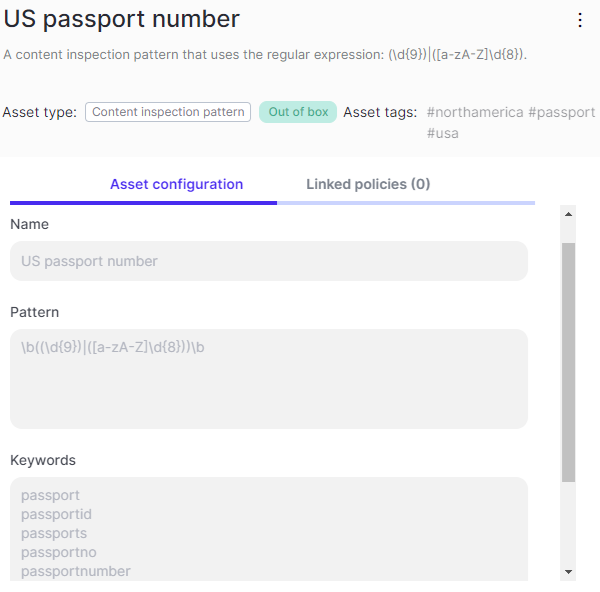Screen dimensions: 600x592
Task: Click the Name field with US passport number
Action: tap(268, 261)
